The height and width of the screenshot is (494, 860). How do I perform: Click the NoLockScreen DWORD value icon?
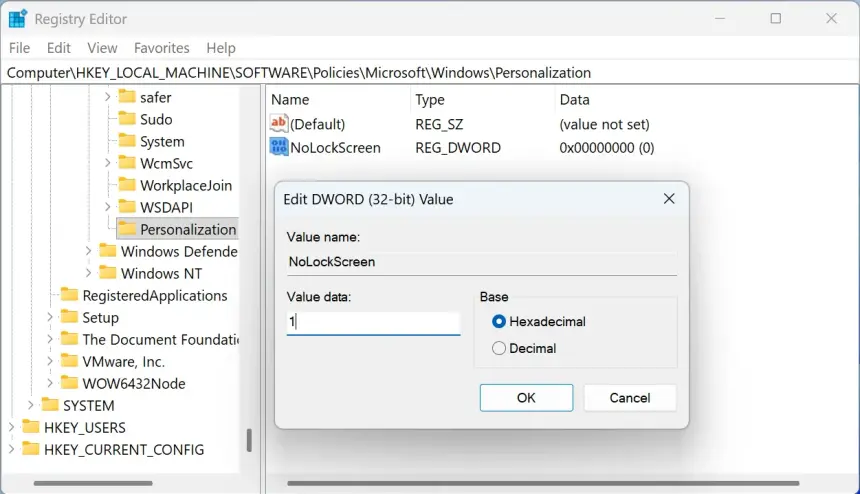click(x=279, y=147)
